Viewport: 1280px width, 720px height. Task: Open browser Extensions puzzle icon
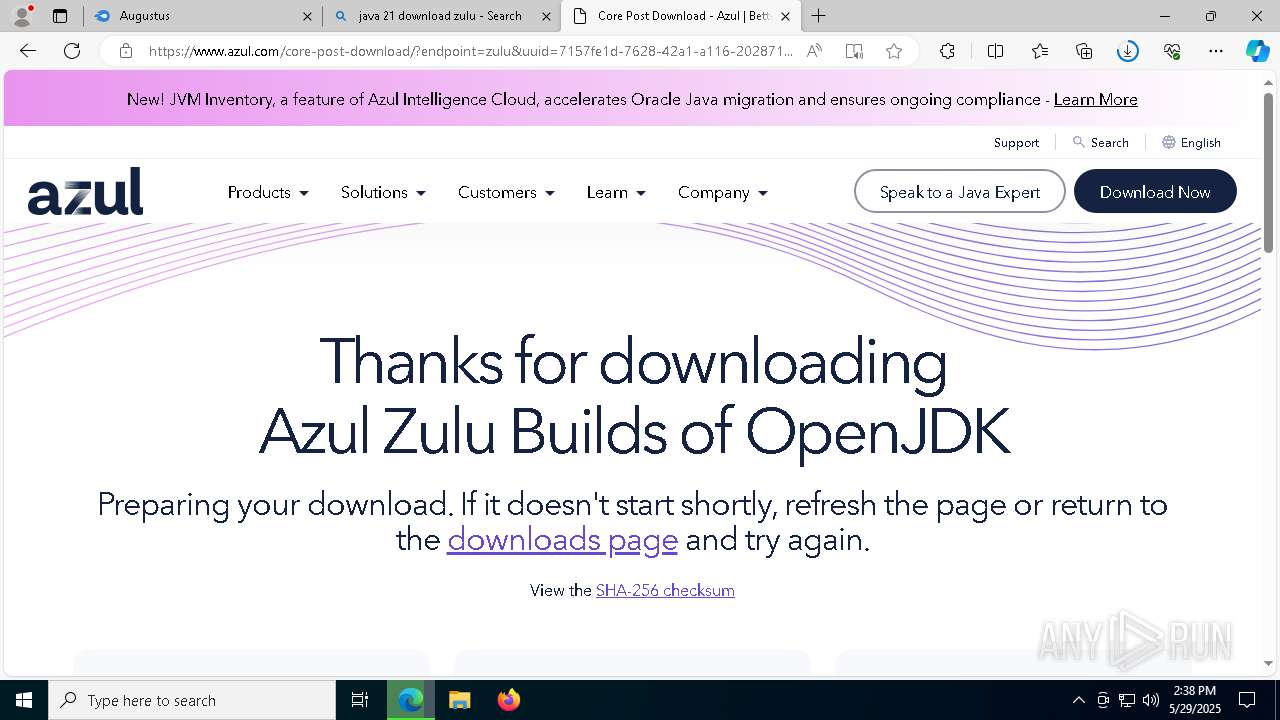[x=947, y=51]
